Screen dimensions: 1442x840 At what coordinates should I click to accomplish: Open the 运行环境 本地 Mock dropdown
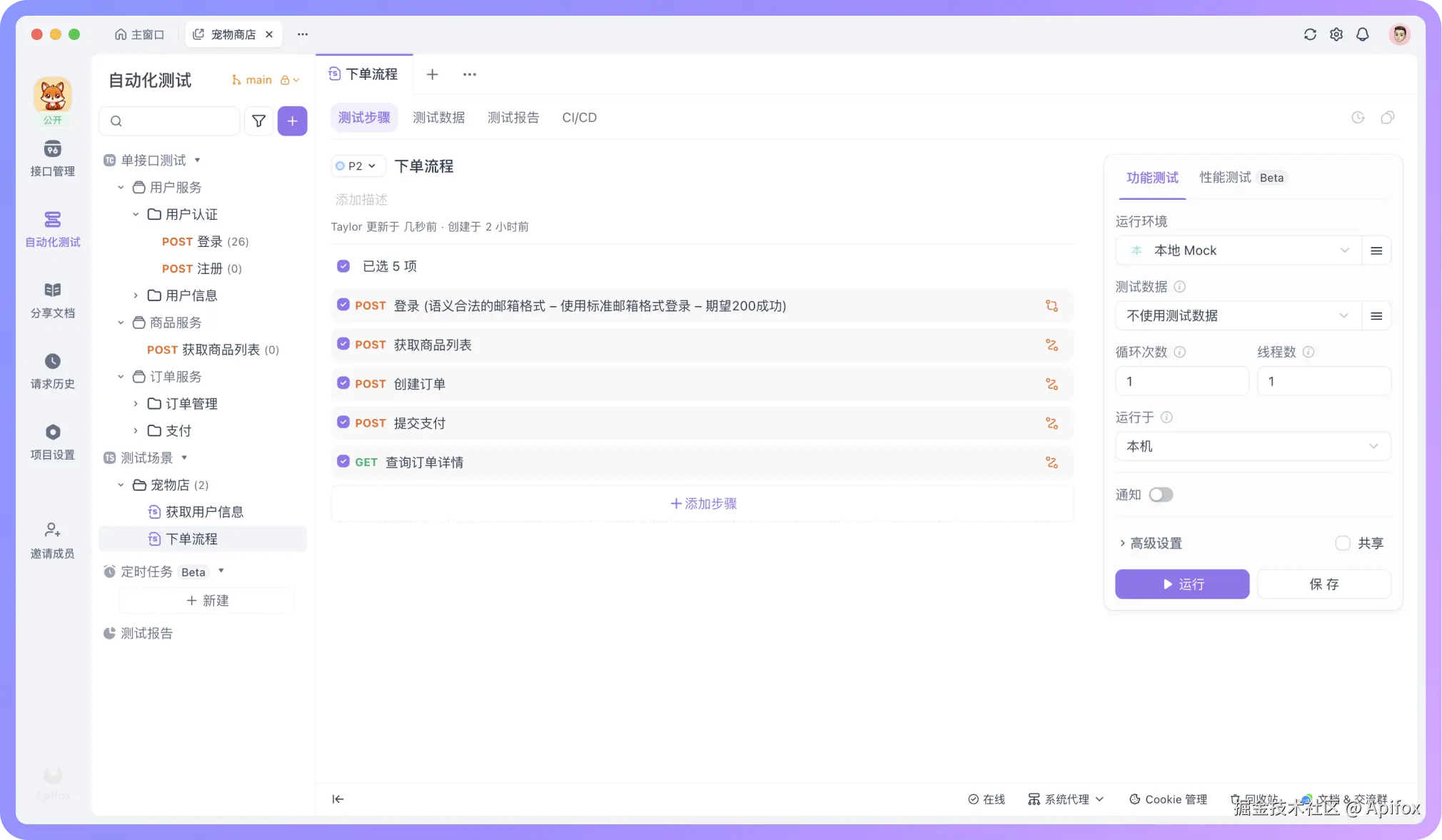pos(1239,251)
